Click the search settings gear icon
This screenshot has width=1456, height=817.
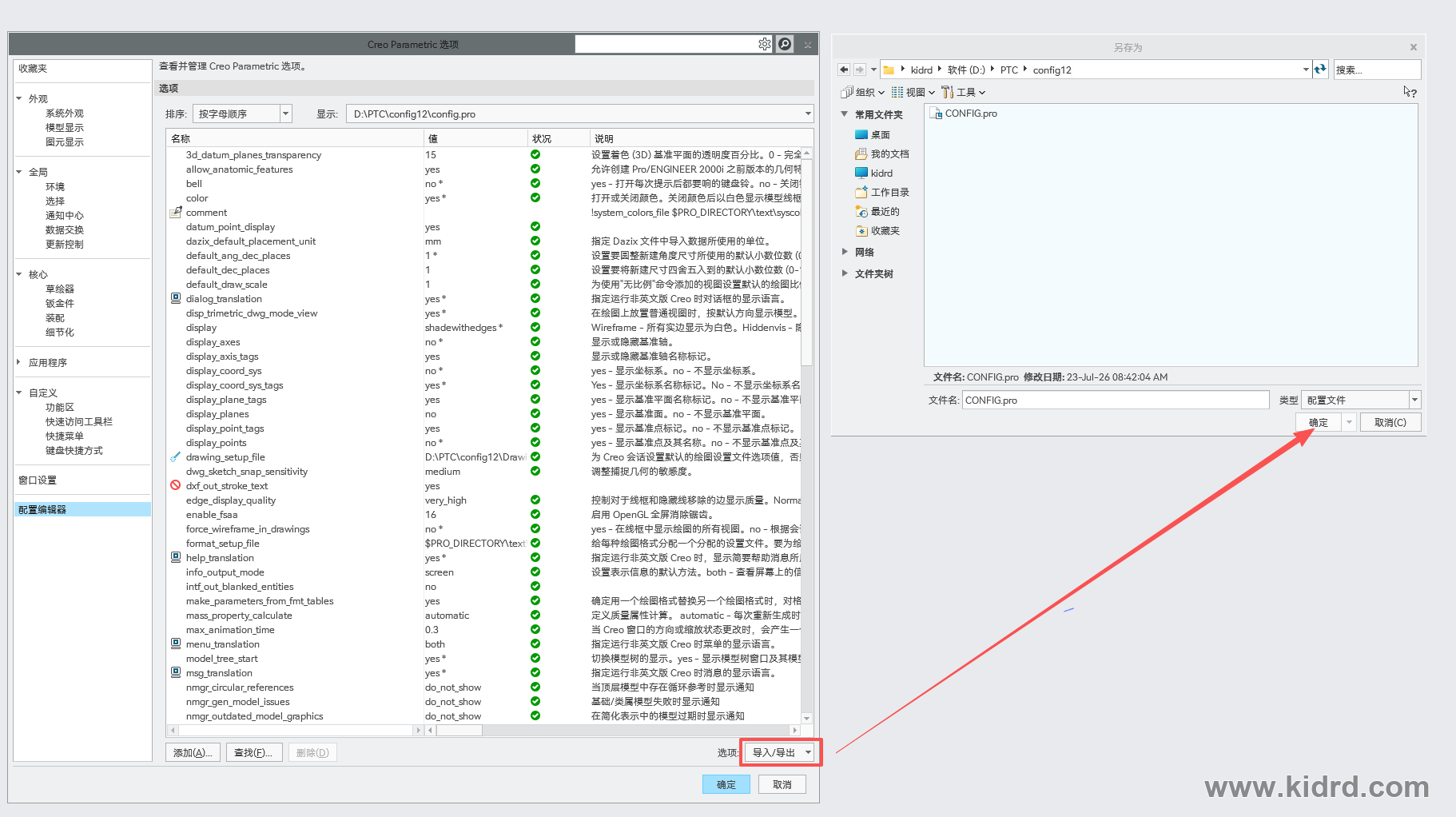pos(765,44)
